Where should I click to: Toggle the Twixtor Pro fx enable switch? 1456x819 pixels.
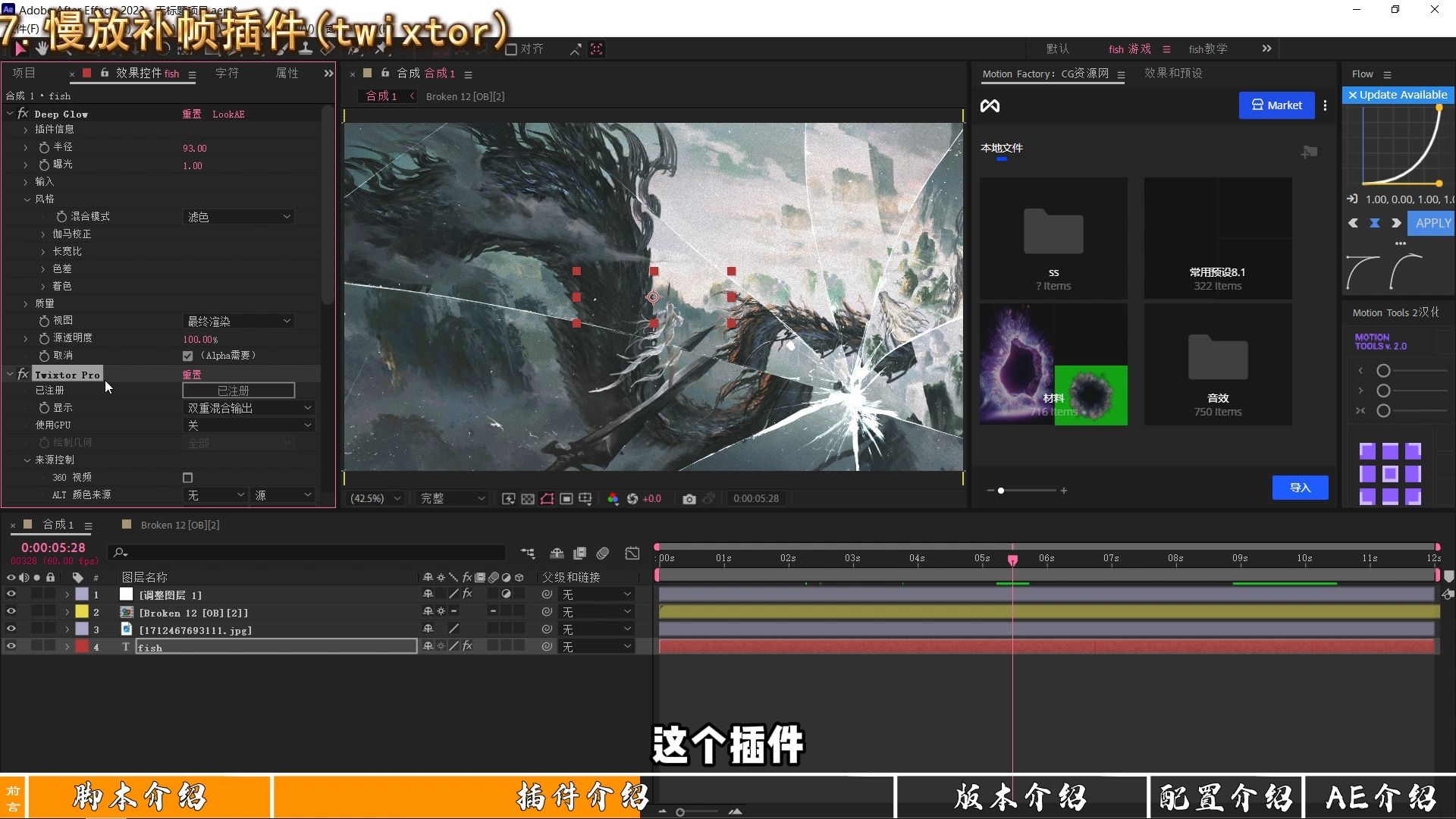click(23, 375)
